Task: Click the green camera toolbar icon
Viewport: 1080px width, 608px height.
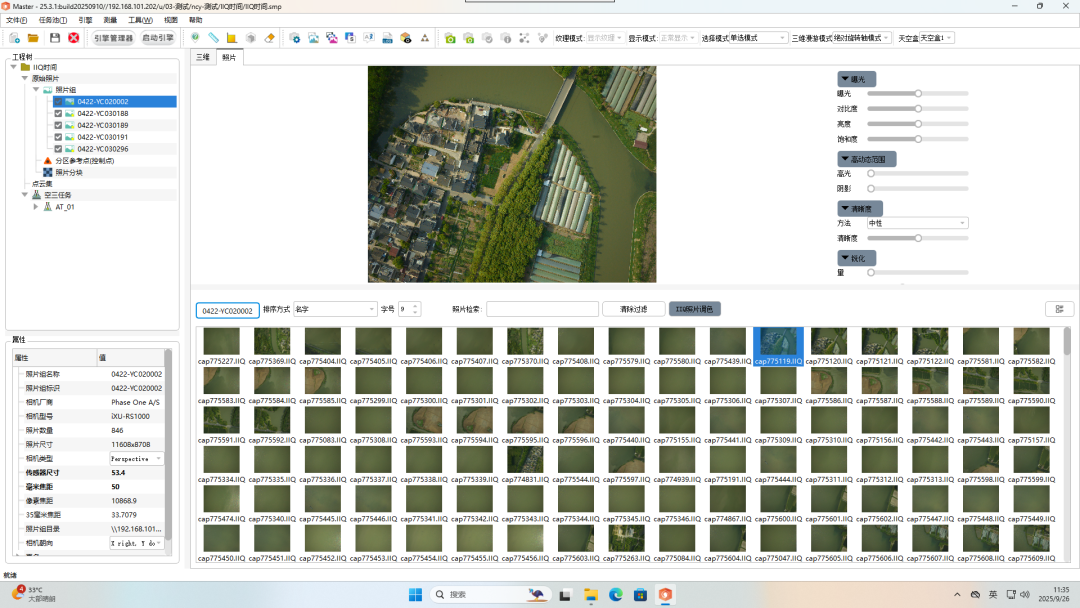Action: point(450,38)
